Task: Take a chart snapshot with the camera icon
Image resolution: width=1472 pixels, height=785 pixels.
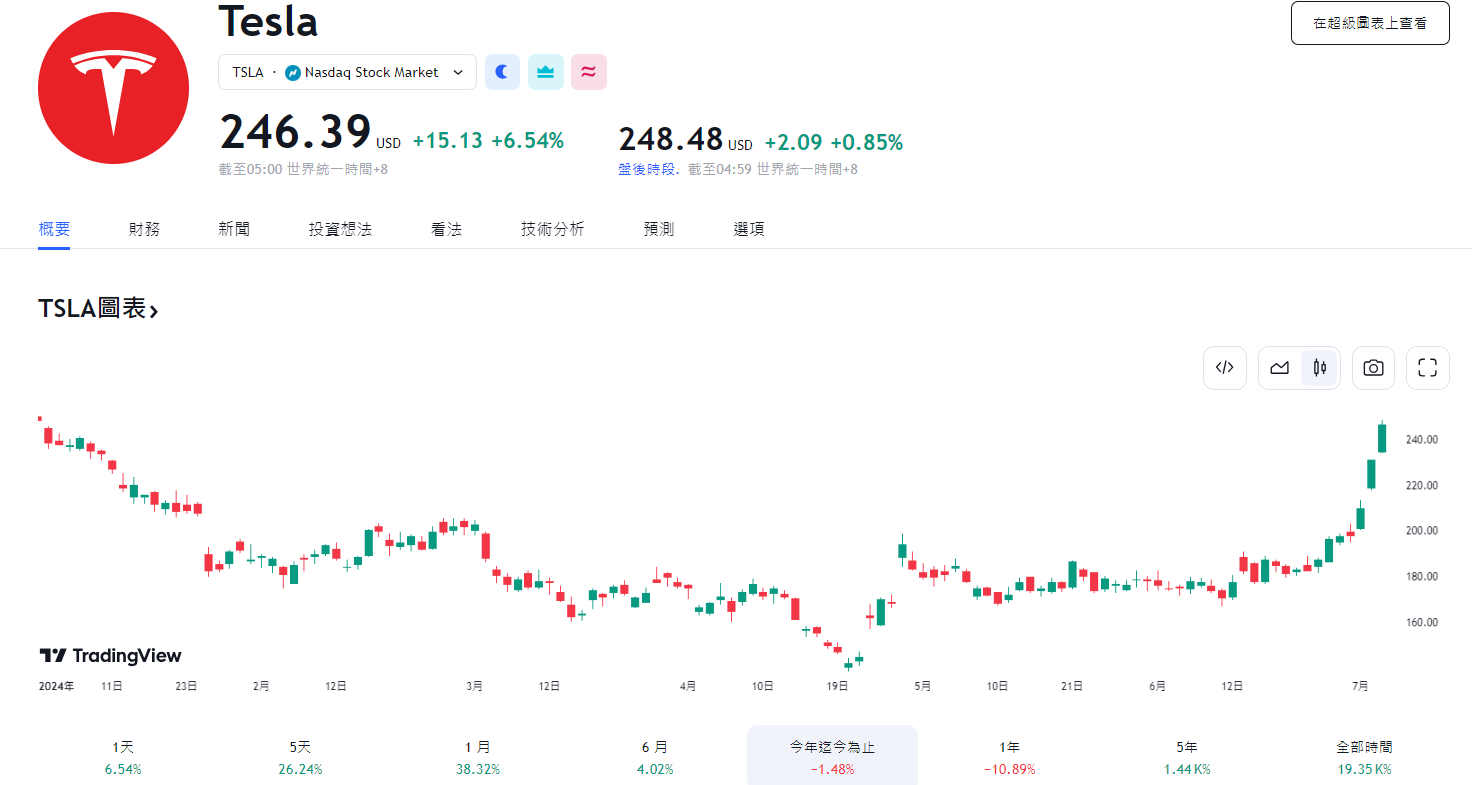Action: click(1372, 367)
